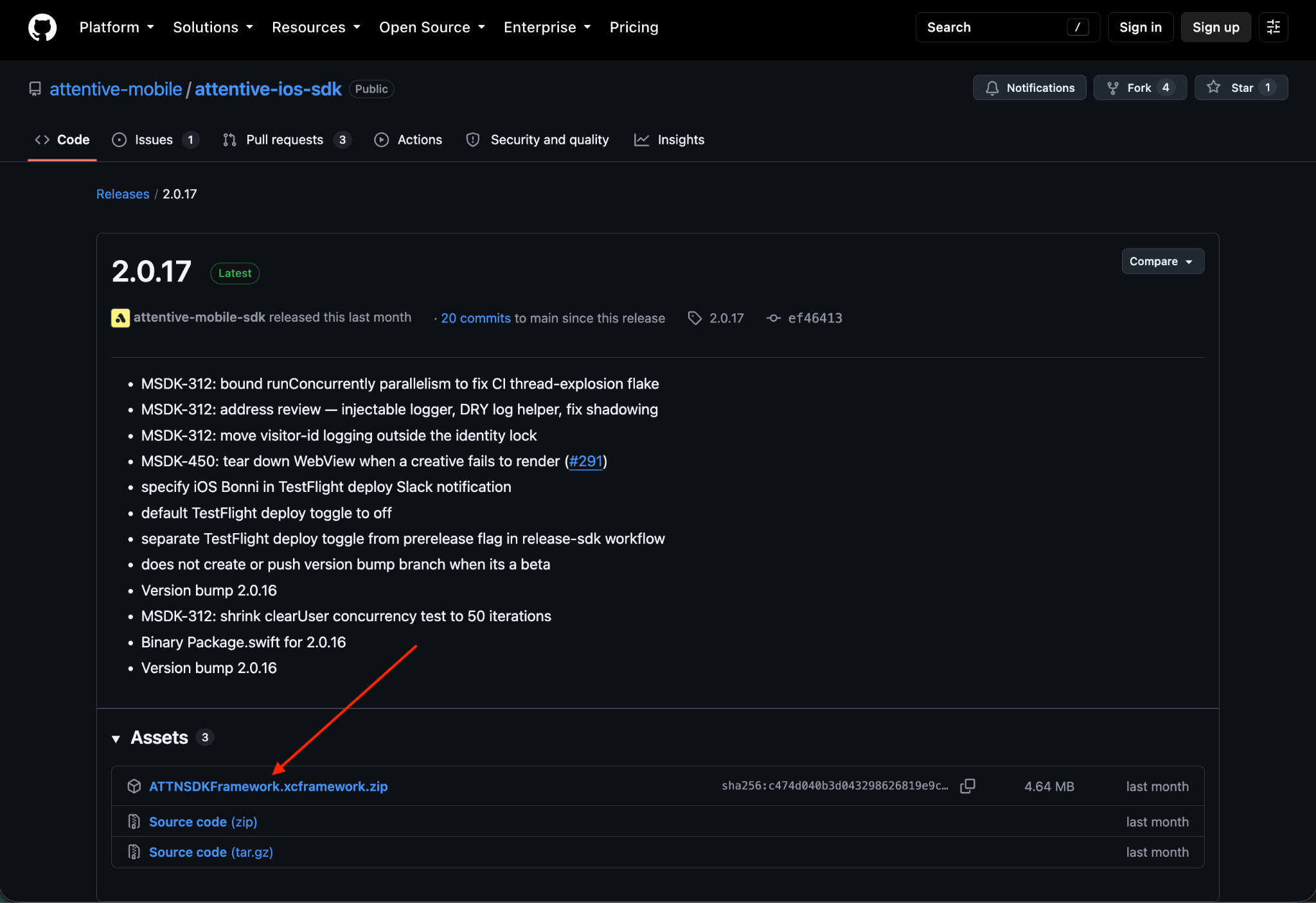Open the Resources dropdown

click(316, 28)
